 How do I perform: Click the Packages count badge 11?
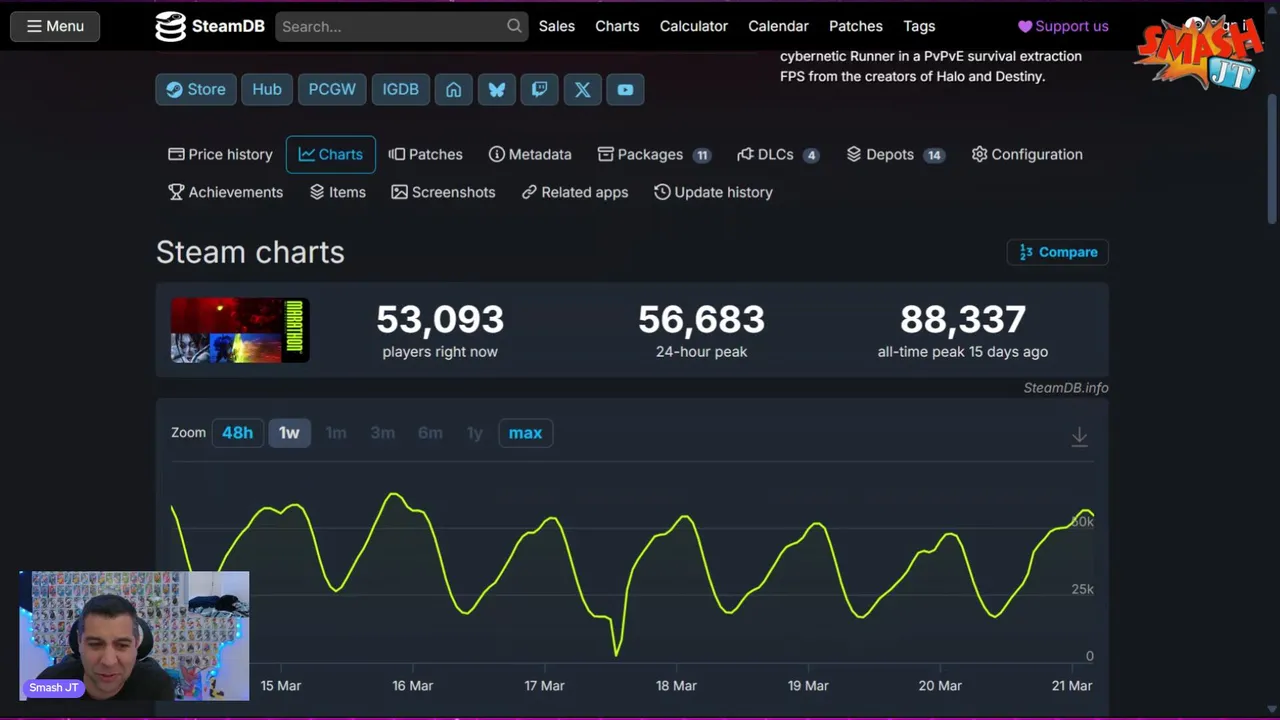point(702,155)
